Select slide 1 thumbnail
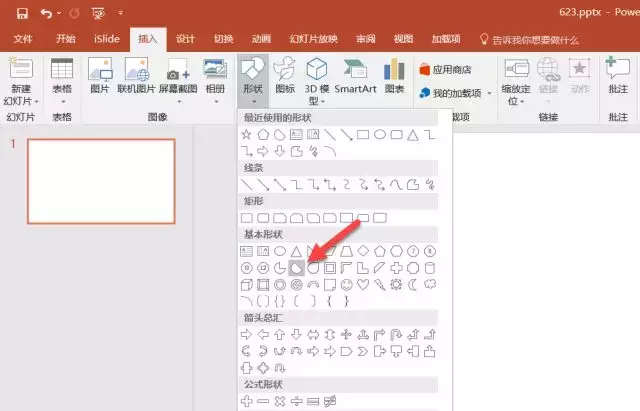The image size is (640, 411). point(101,181)
